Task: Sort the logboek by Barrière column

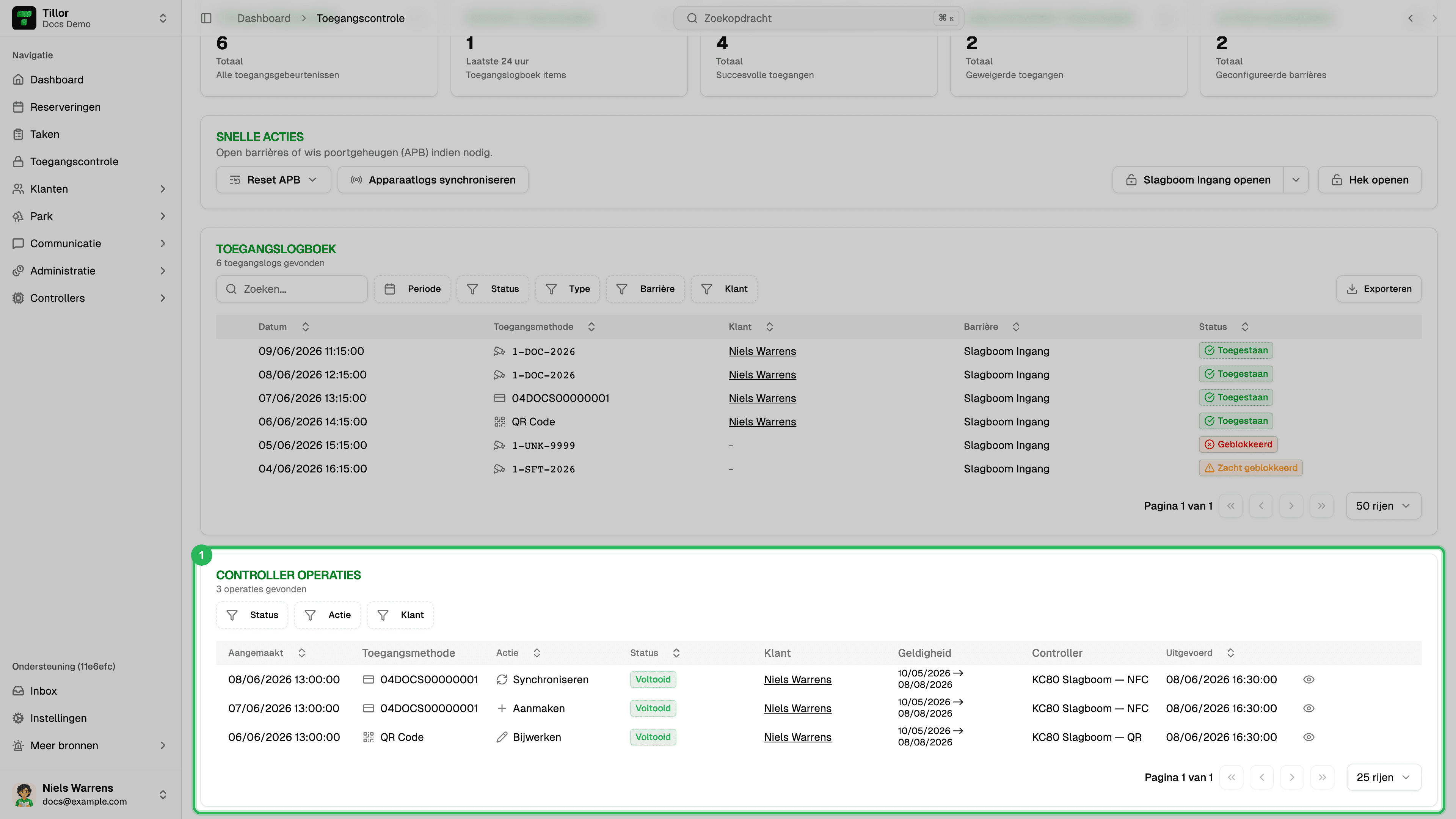Action: click(992, 327)
